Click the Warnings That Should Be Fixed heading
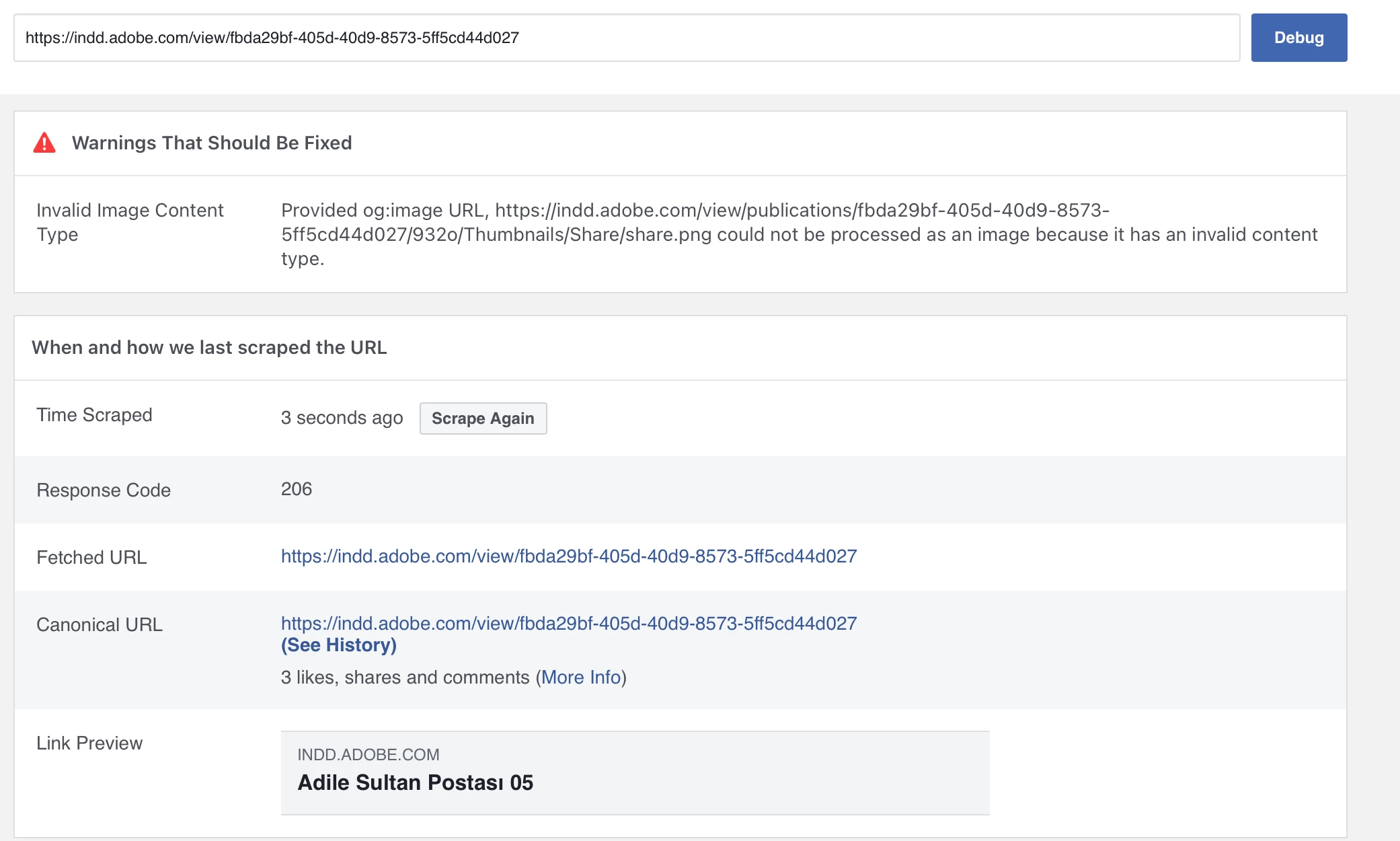Screen dimensions: 1400x841 pyautogui.click(x=212, y=143)
